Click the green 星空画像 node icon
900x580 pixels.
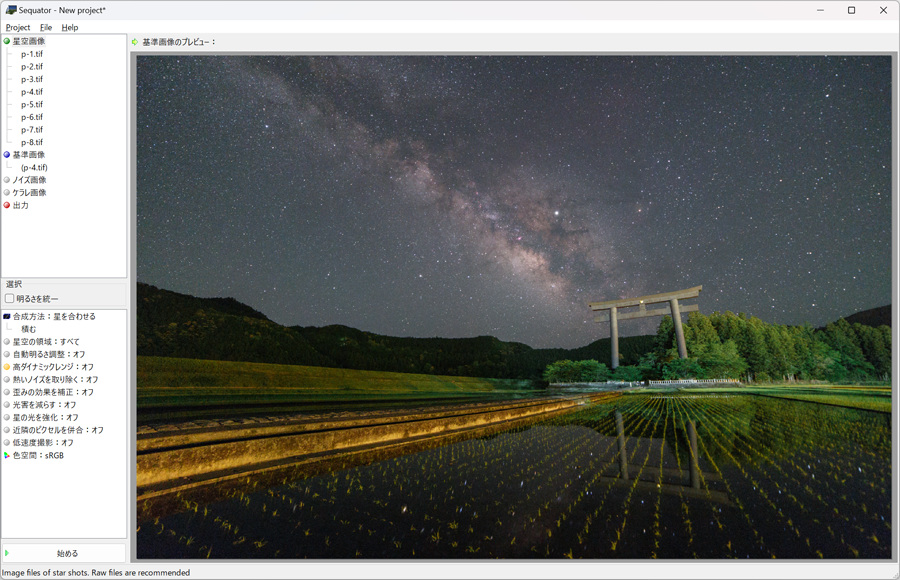[x=7, y=41]
